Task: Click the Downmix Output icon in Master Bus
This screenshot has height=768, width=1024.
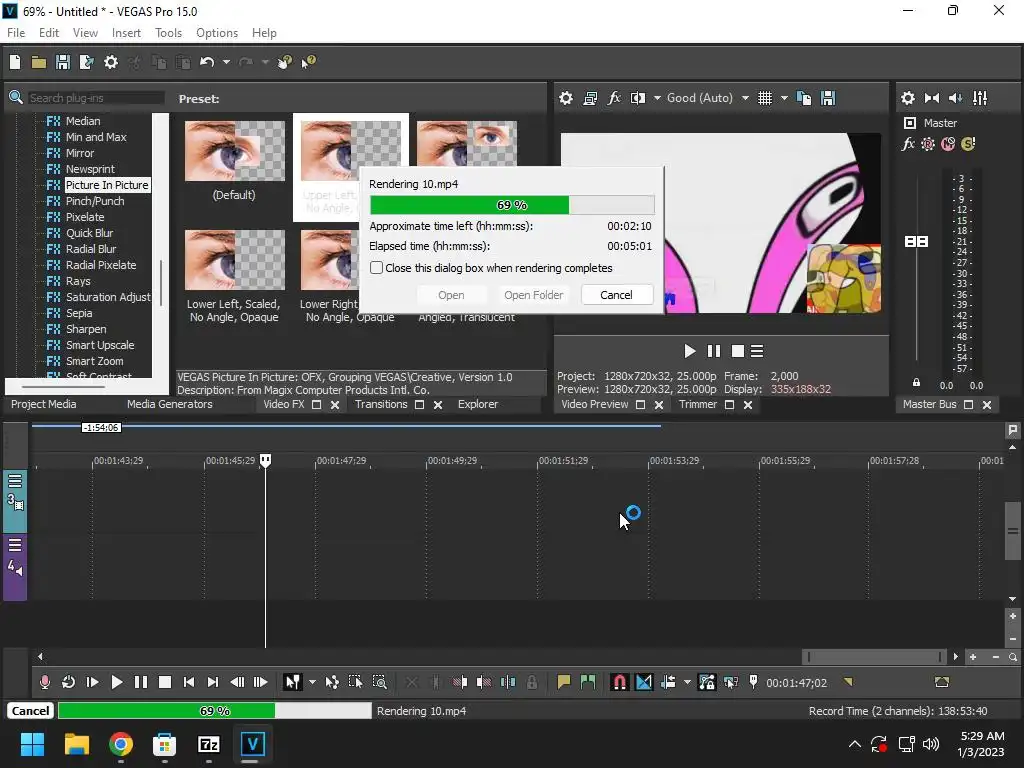Action: point(932,98)
